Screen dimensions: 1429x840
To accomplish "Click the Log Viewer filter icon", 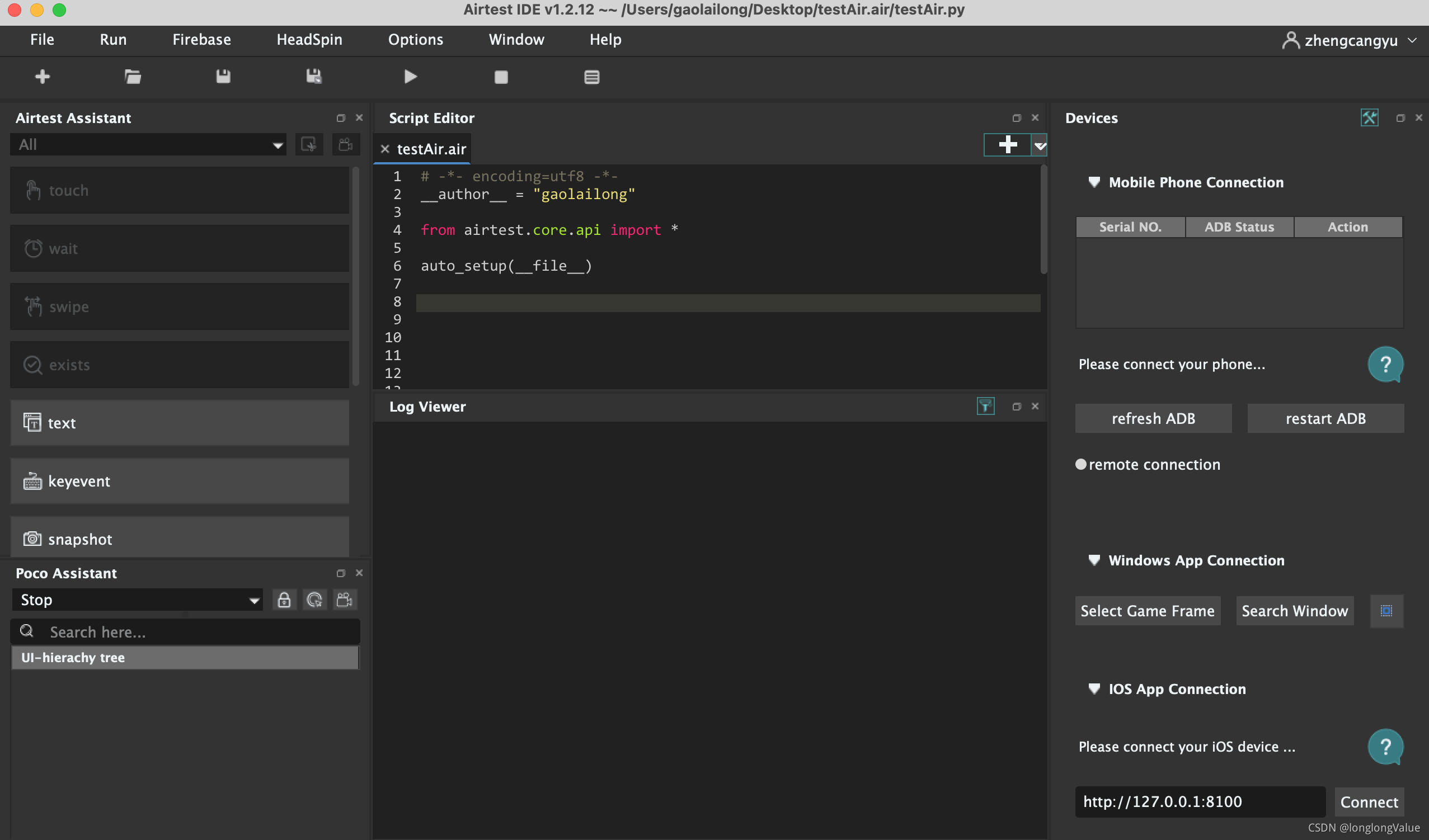I will coord(985,407).
